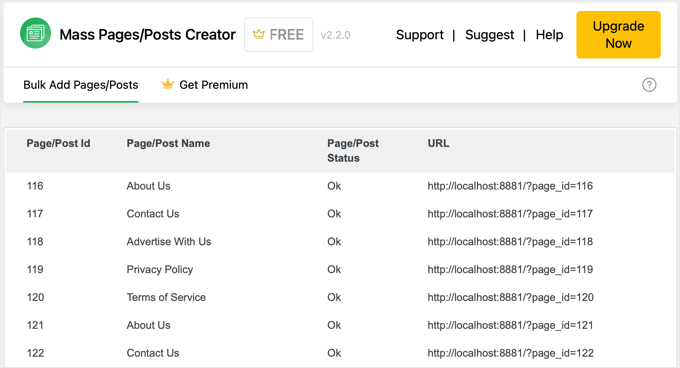Click the Page/Post Name column header
The height and width of the screenshot is (368, 680).
[168, 143]
